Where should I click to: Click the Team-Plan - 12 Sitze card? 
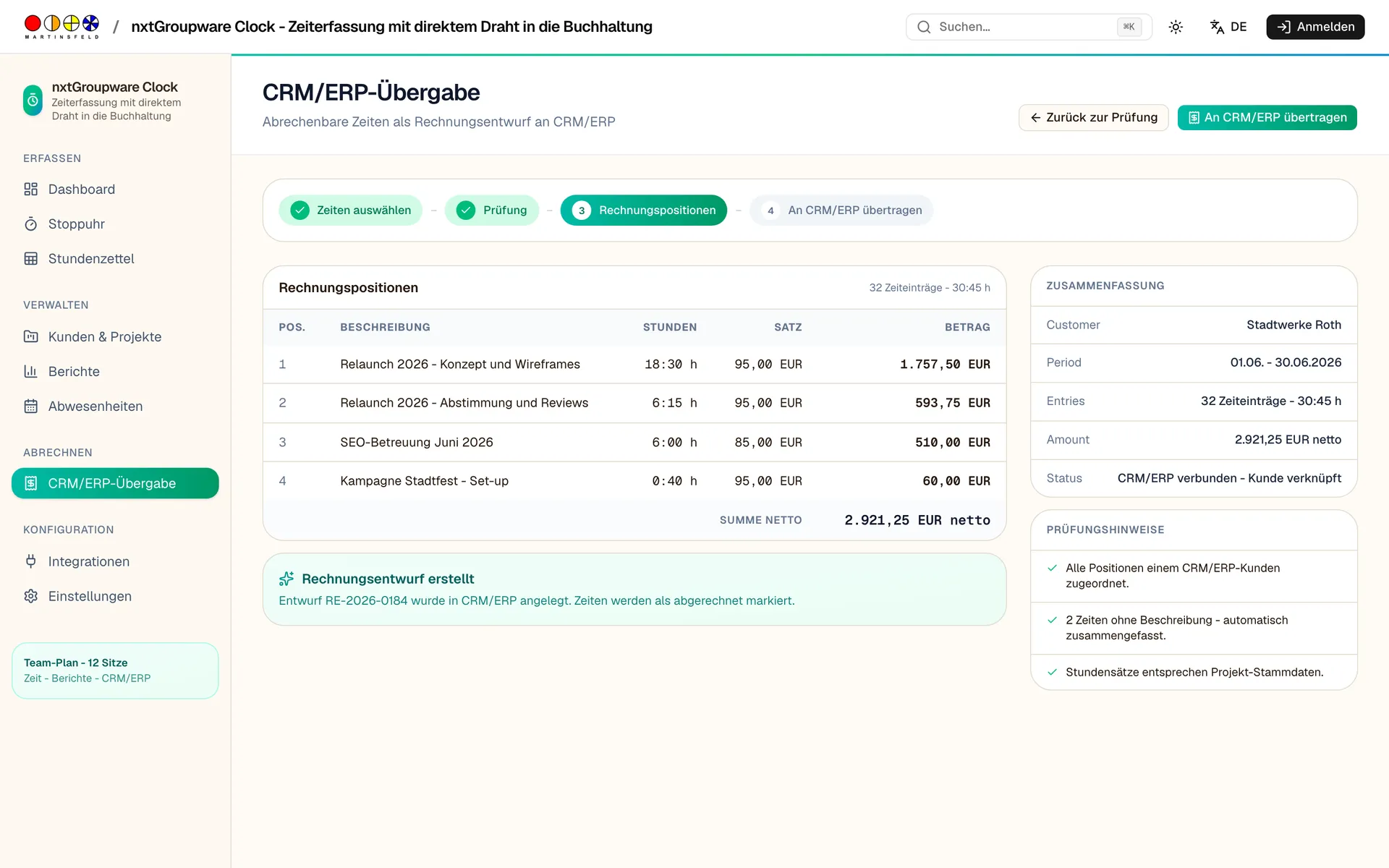coord(115,671)
